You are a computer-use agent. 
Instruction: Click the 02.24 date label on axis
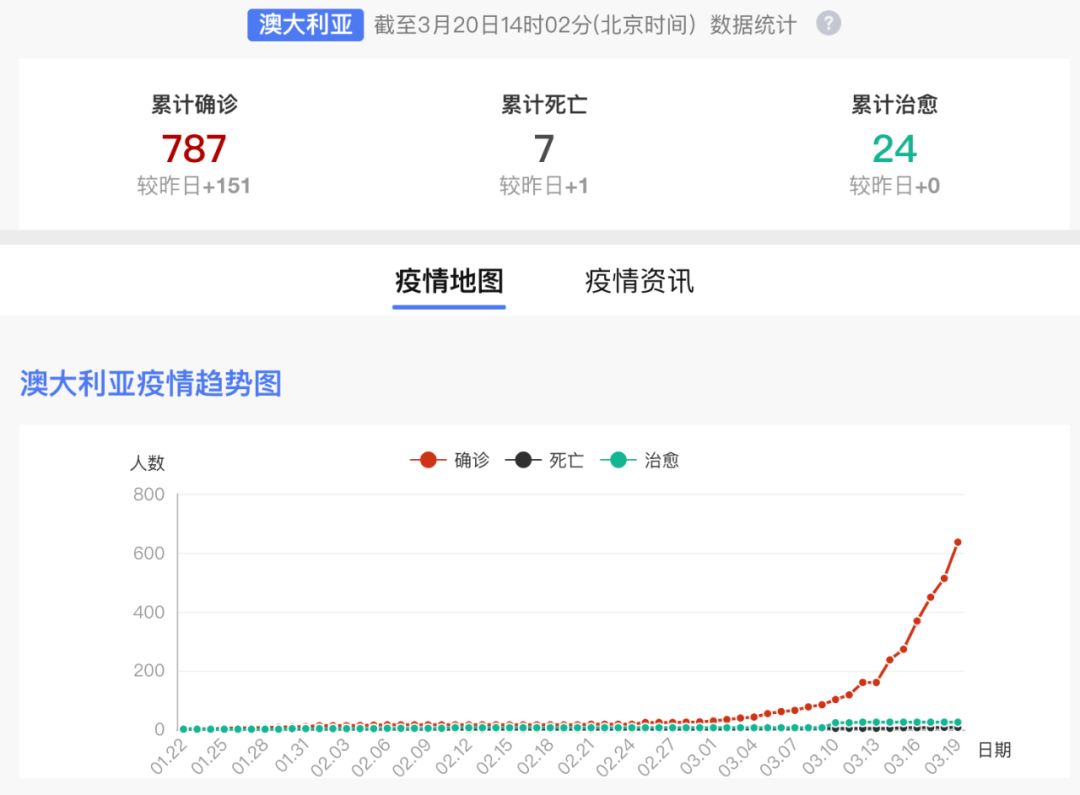point(616,757)
